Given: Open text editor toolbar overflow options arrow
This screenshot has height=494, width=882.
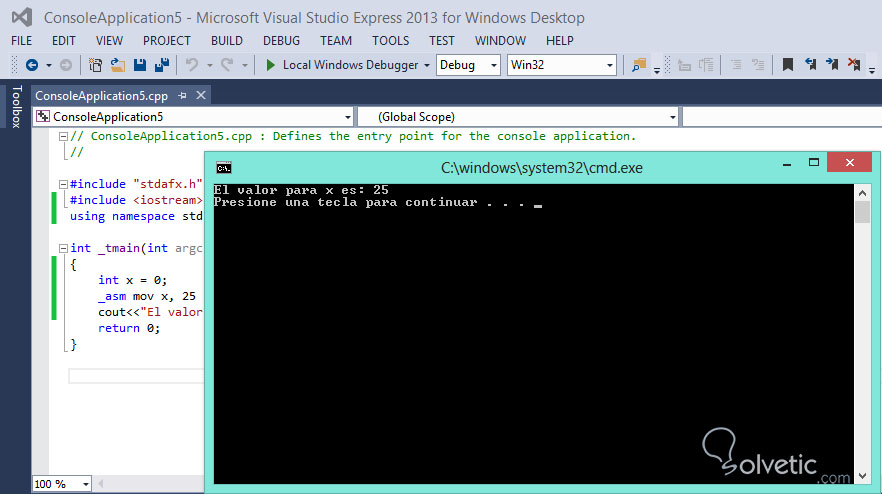Looking at the screenshot, I should click(x=872, y=70).
